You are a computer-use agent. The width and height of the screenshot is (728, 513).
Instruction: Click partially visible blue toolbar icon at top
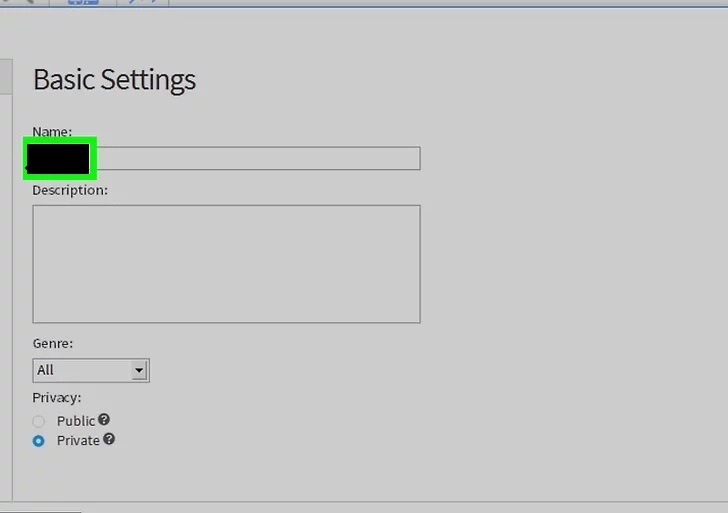pyautogui.click(x=83, y=2)
